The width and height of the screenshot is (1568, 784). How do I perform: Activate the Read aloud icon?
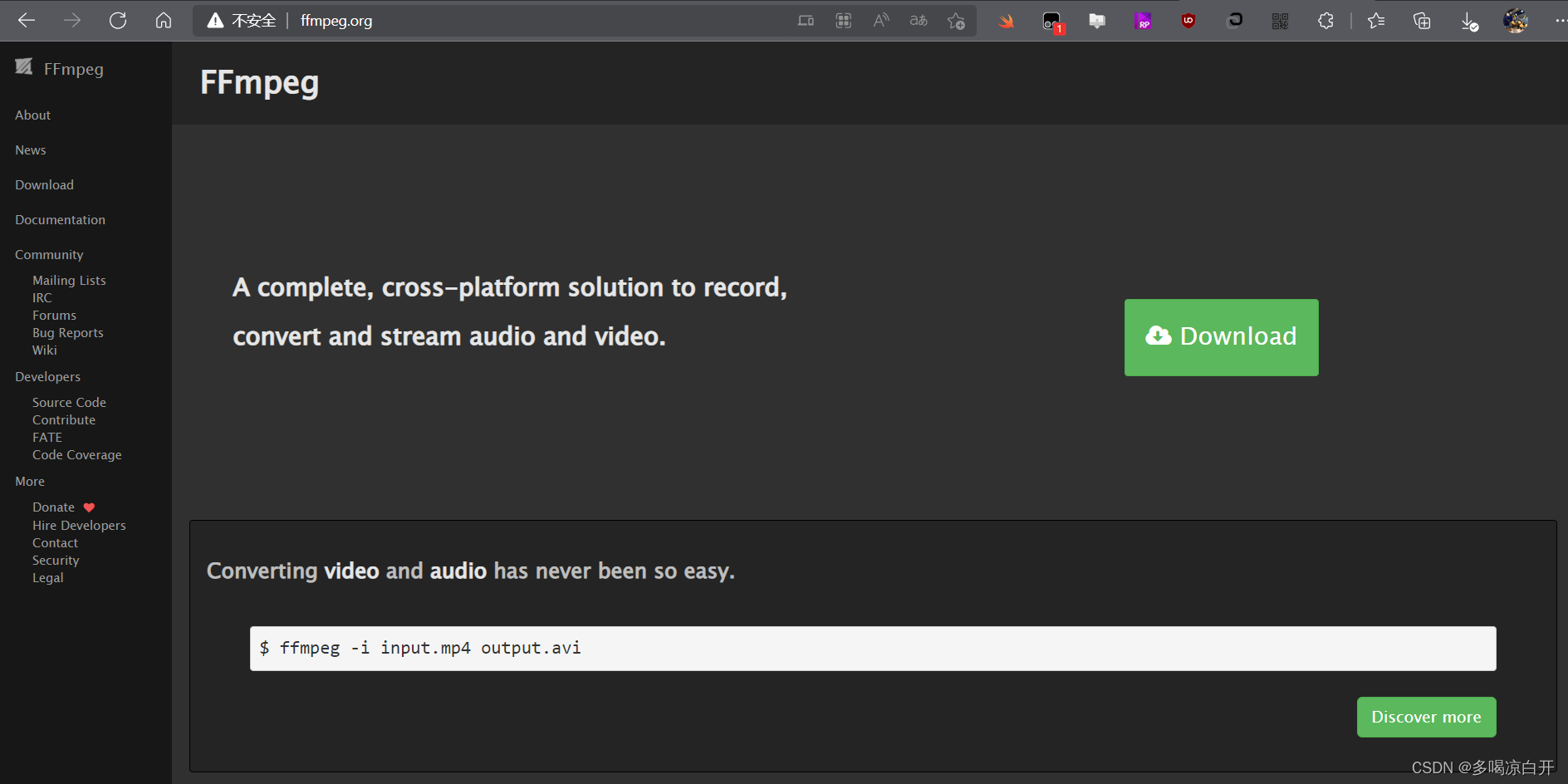click(x=881, y=21)
